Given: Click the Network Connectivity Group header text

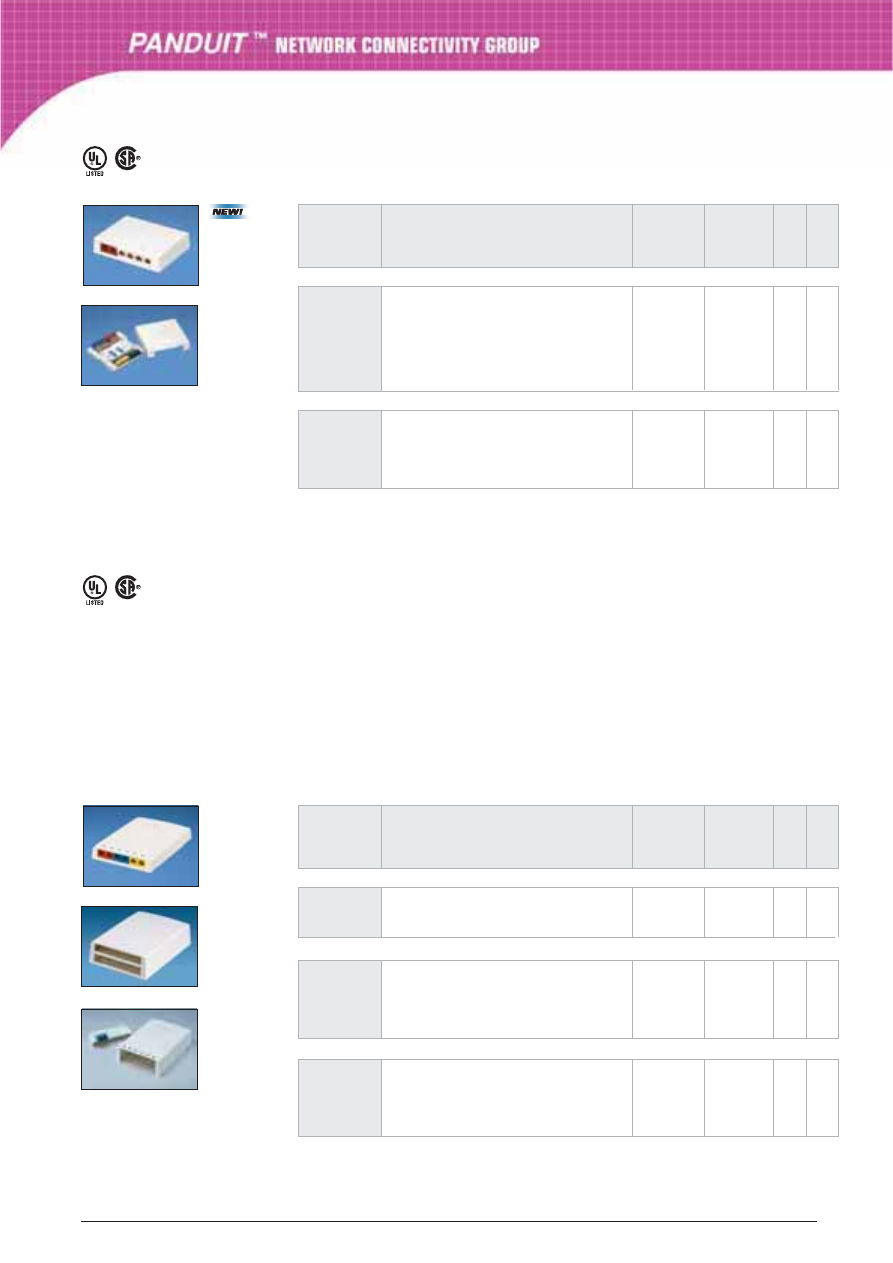Looking at the screenshot, I should pos(407,45).
